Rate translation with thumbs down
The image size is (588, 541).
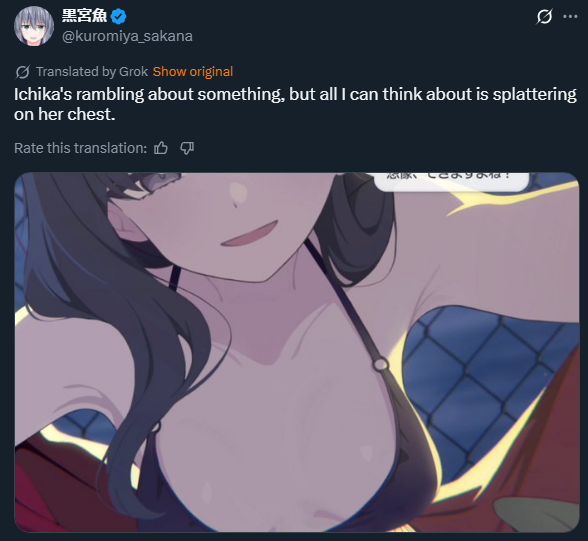[x=187, y=148]
